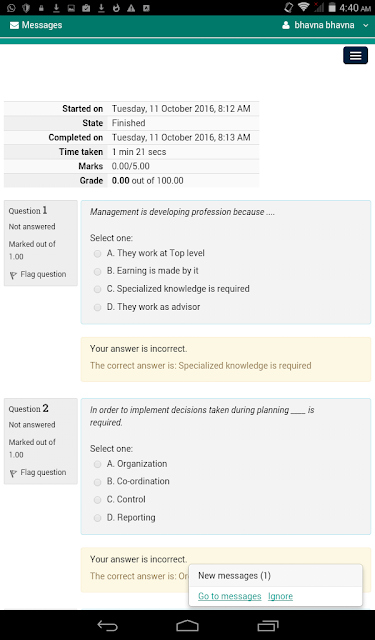375x640 pixels.
Task: Select option A. They work at Top level
Action: pos(98,254)
